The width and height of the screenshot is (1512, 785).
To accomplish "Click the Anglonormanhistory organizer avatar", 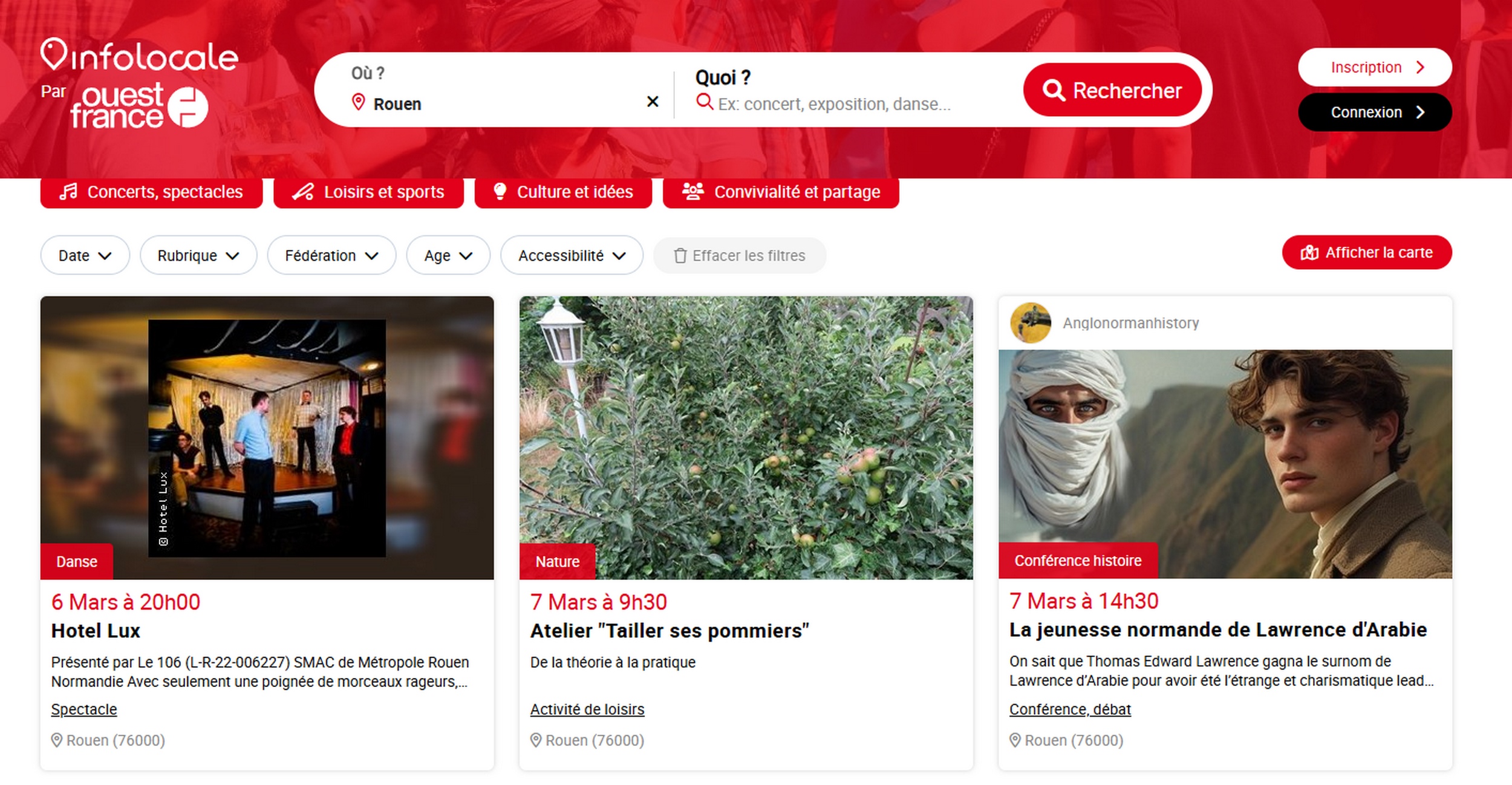I will tap(1030, 323).
